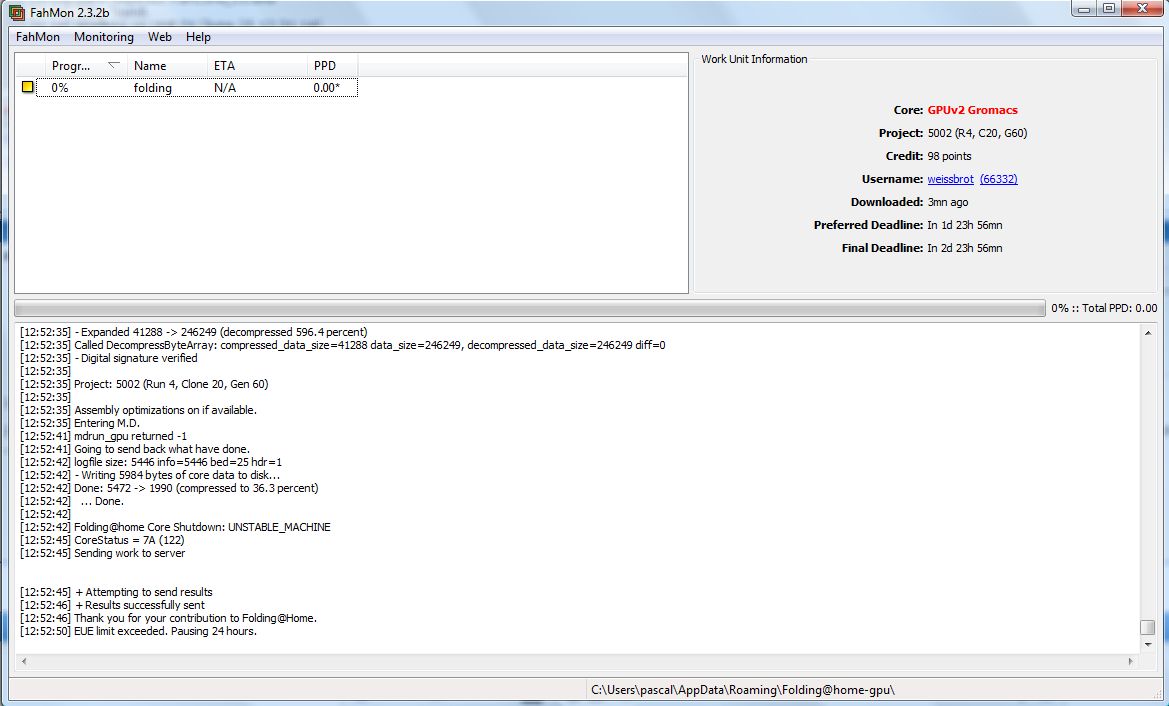This screenshot has height=706, width=1169.
Task: Click the GPUv2 Gromacs core text
Action: [x=972, y=110]
